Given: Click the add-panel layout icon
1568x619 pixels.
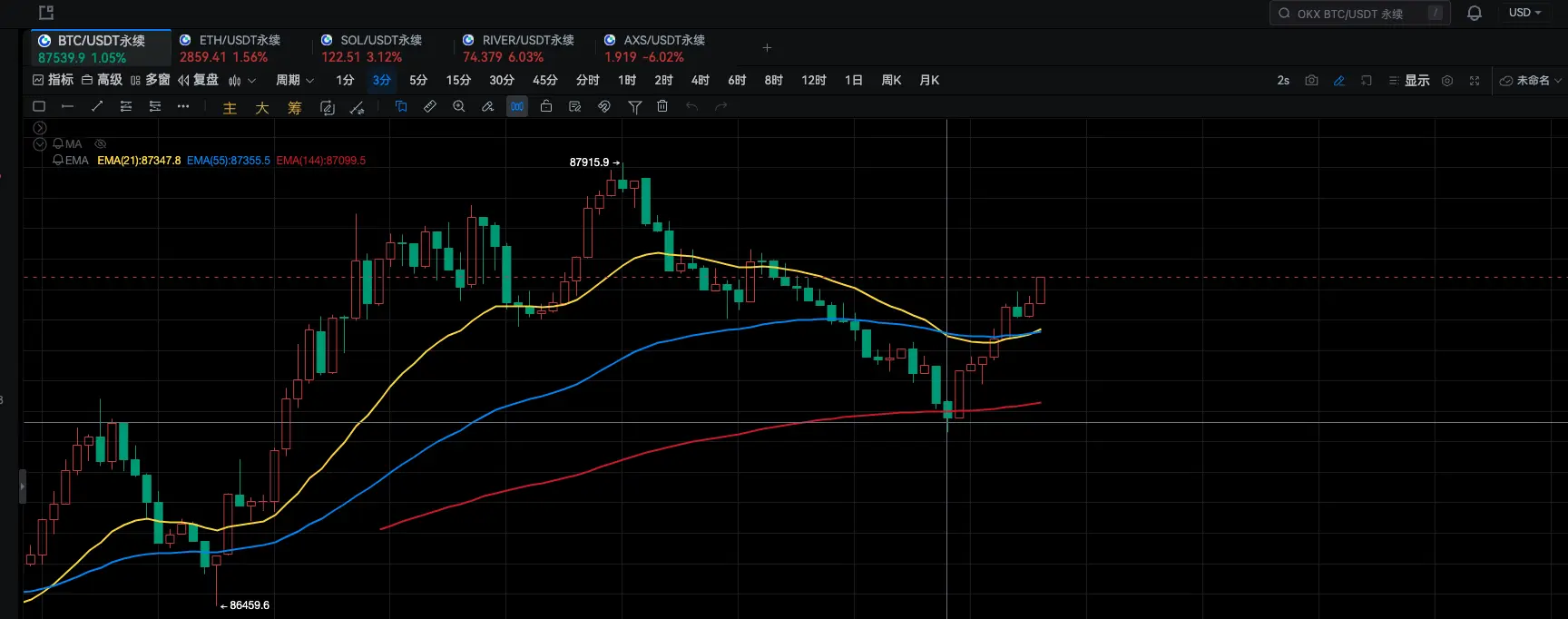Looking at the screenshot, I should point(1367,80).
